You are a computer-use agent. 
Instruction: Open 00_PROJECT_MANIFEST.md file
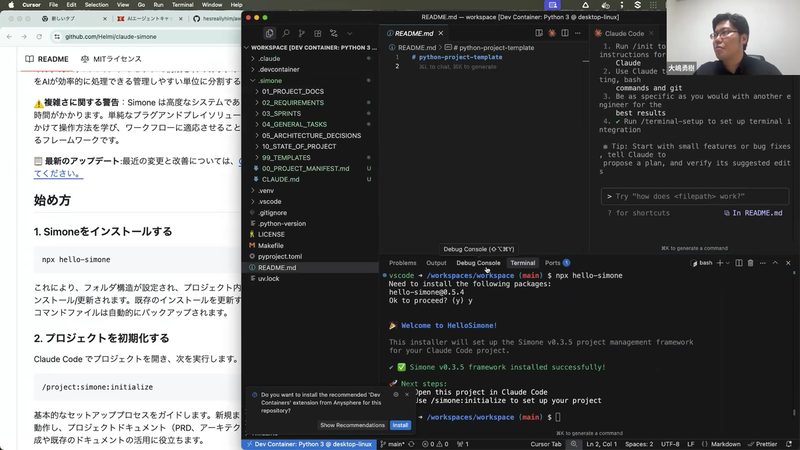pos(311,168)
